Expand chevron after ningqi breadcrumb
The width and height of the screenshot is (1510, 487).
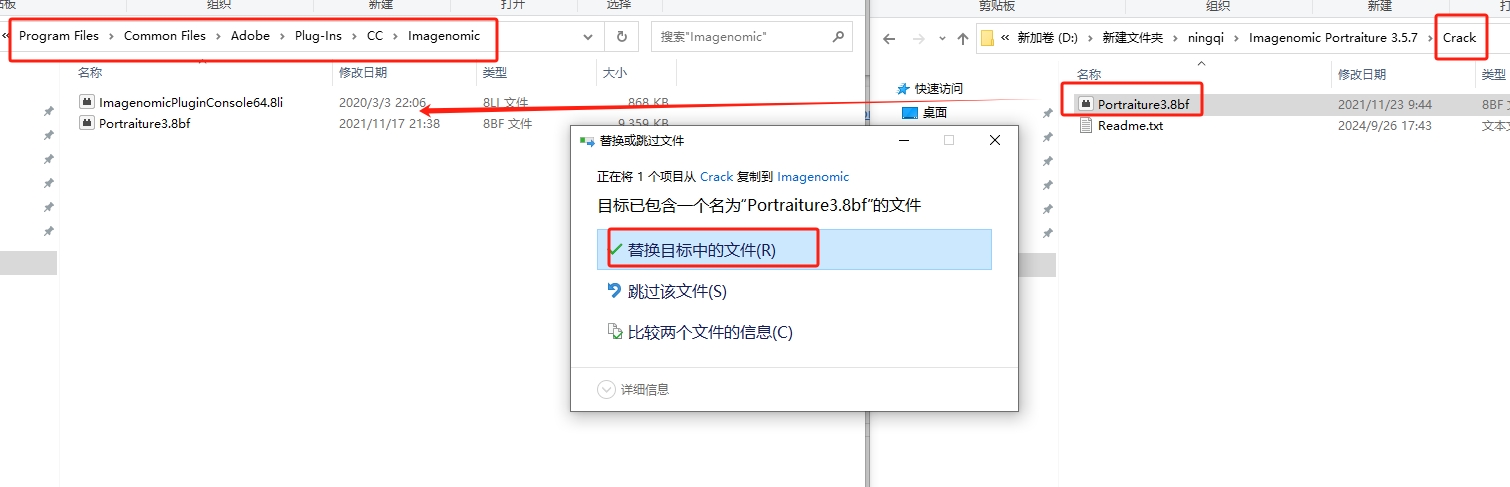coord(1236,38)
